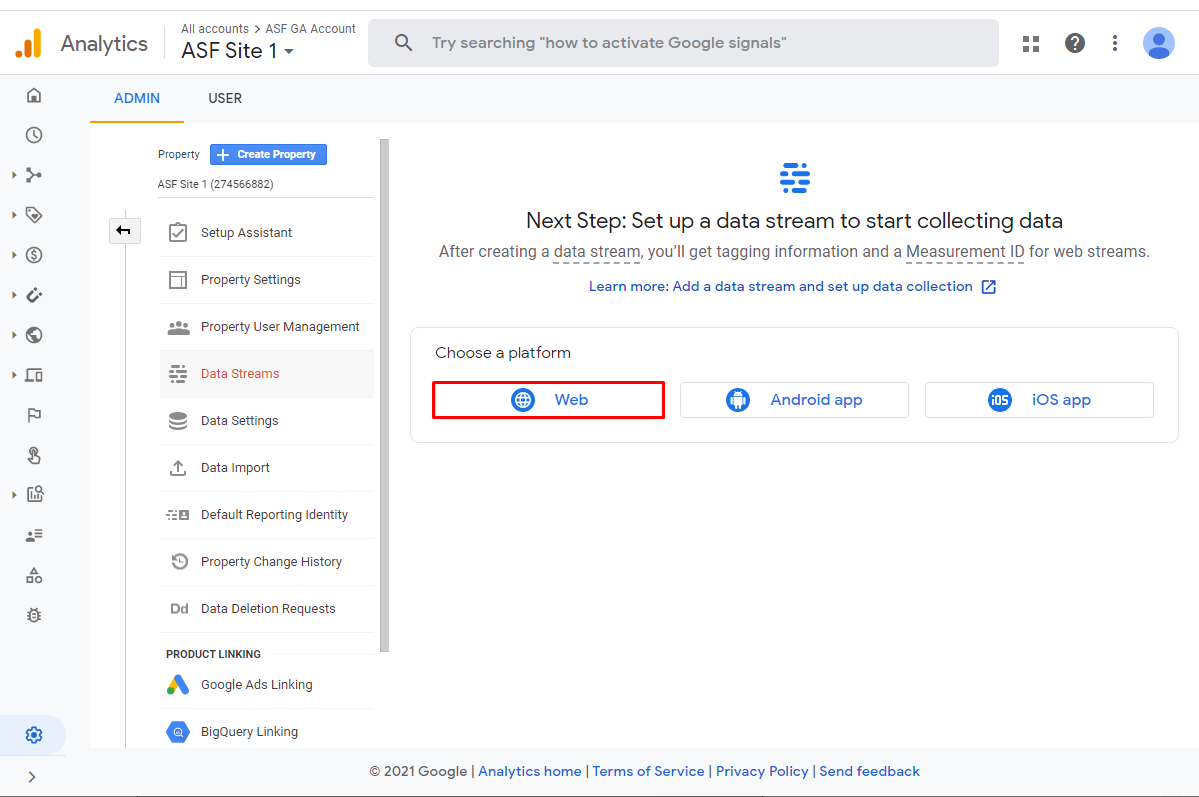The image size is (1199, 797).
Task: Open Setup Assistant menu item
Action: tap(266, 233)
